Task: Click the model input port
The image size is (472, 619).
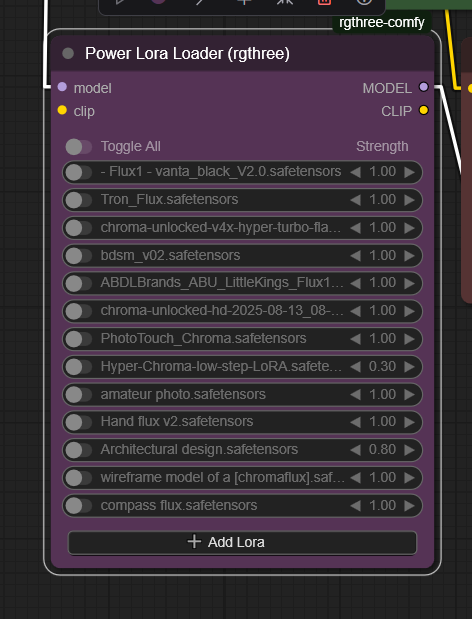Action: (x=62, y=87)
